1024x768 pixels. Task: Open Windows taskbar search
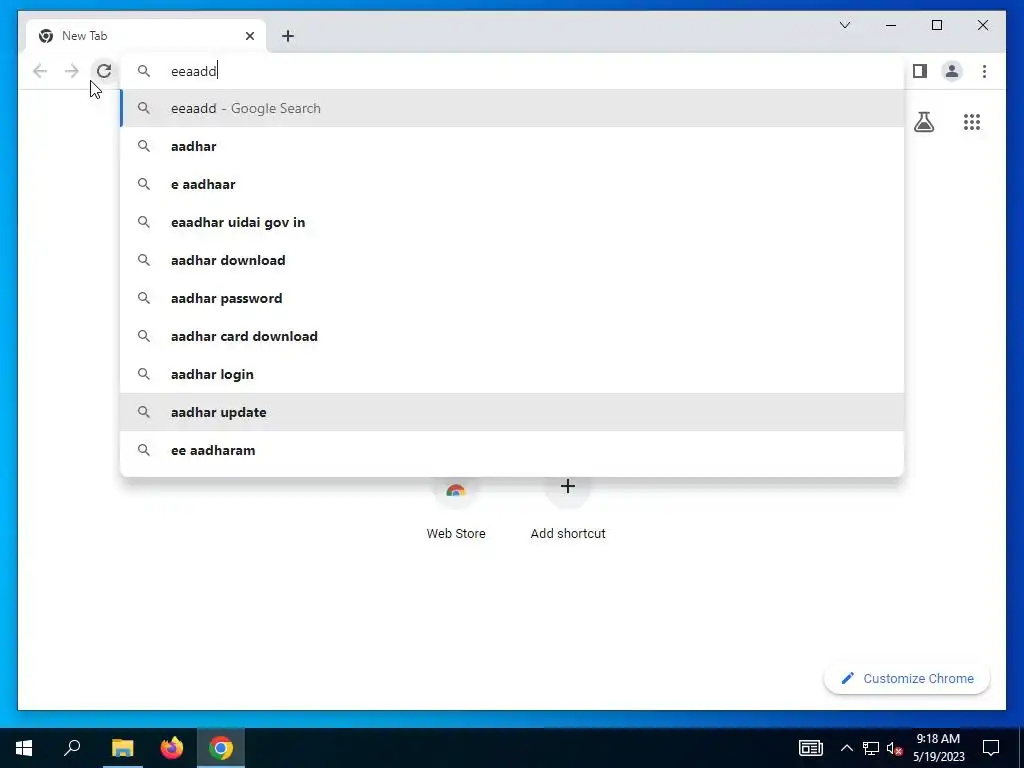pyautogui.click(x=72, y=748)
